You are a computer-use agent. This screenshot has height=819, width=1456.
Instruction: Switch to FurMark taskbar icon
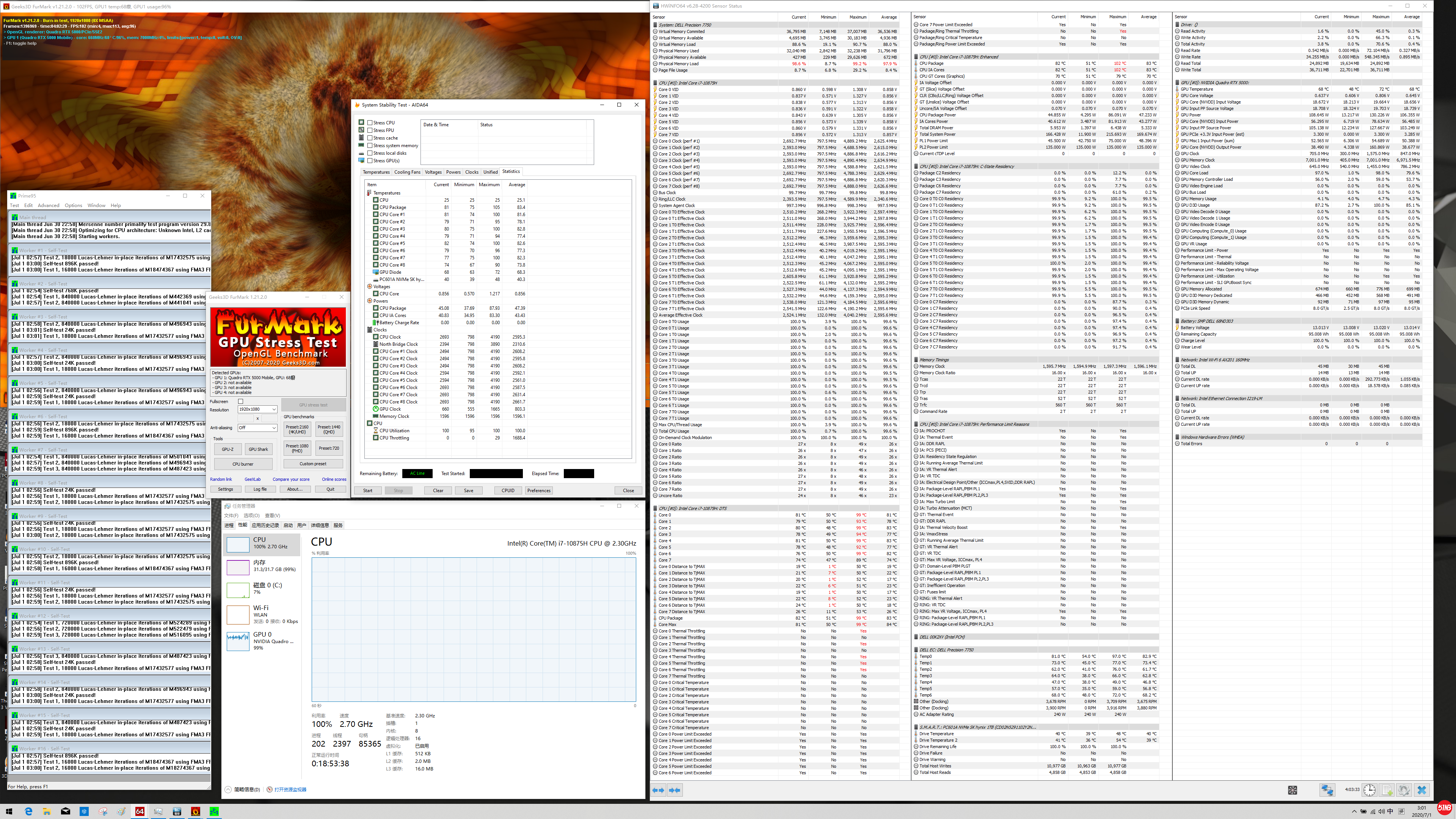196,812
